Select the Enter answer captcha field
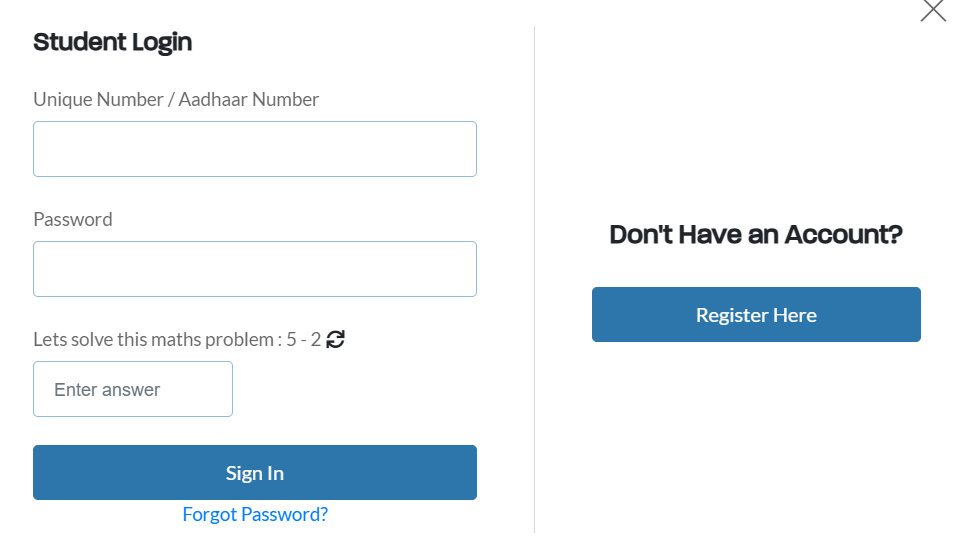 tap(133, 389)
